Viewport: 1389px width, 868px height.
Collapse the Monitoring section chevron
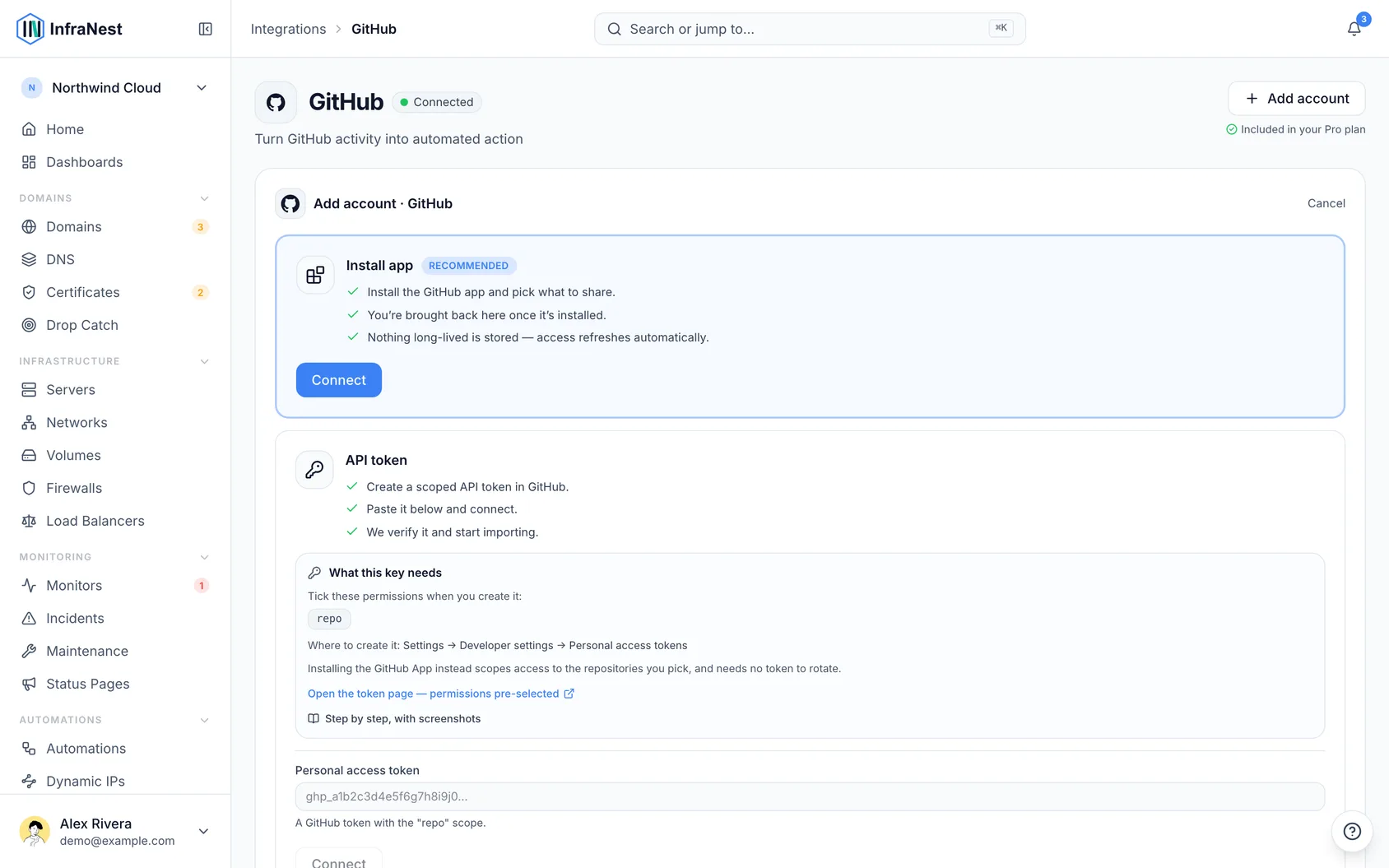[x=204, y=557]
